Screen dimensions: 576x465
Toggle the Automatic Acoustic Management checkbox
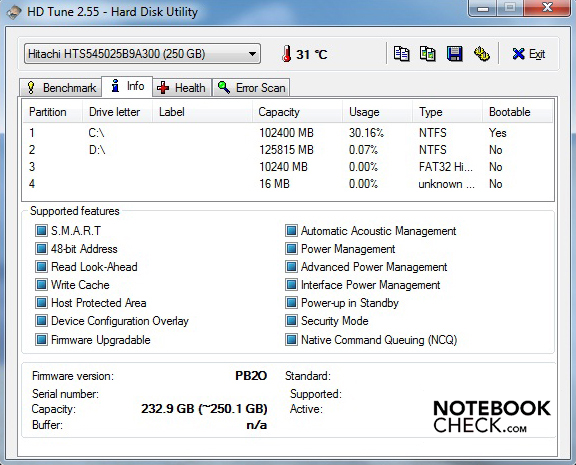tap(291, 231)
